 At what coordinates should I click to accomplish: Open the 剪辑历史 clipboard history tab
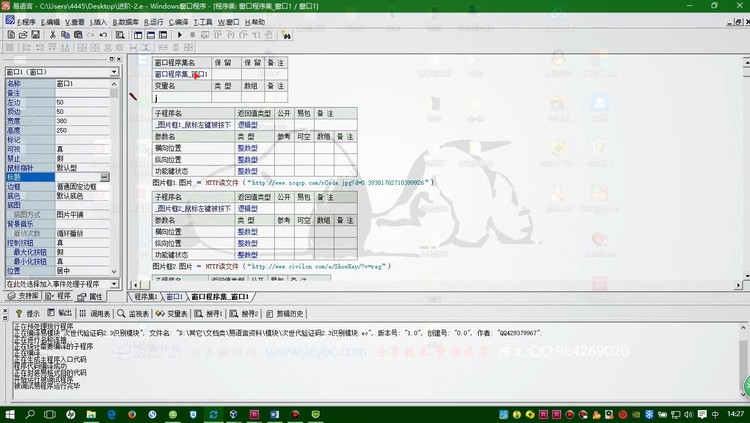(288, 313)
